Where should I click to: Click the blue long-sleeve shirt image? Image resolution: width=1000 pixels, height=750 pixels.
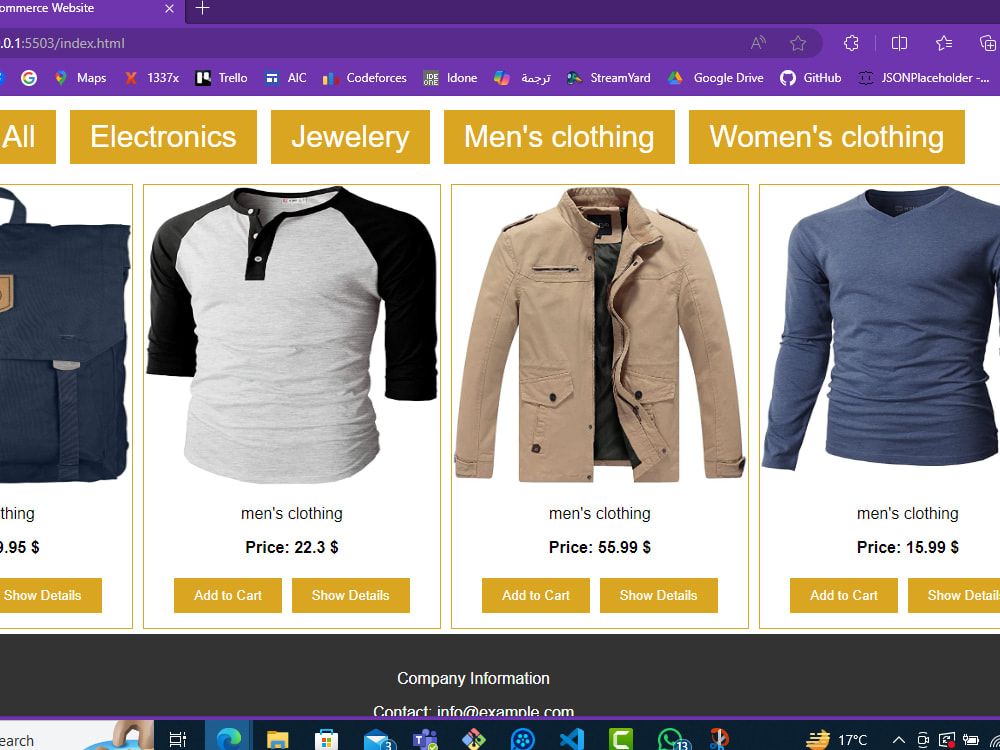tap(881, 335)
